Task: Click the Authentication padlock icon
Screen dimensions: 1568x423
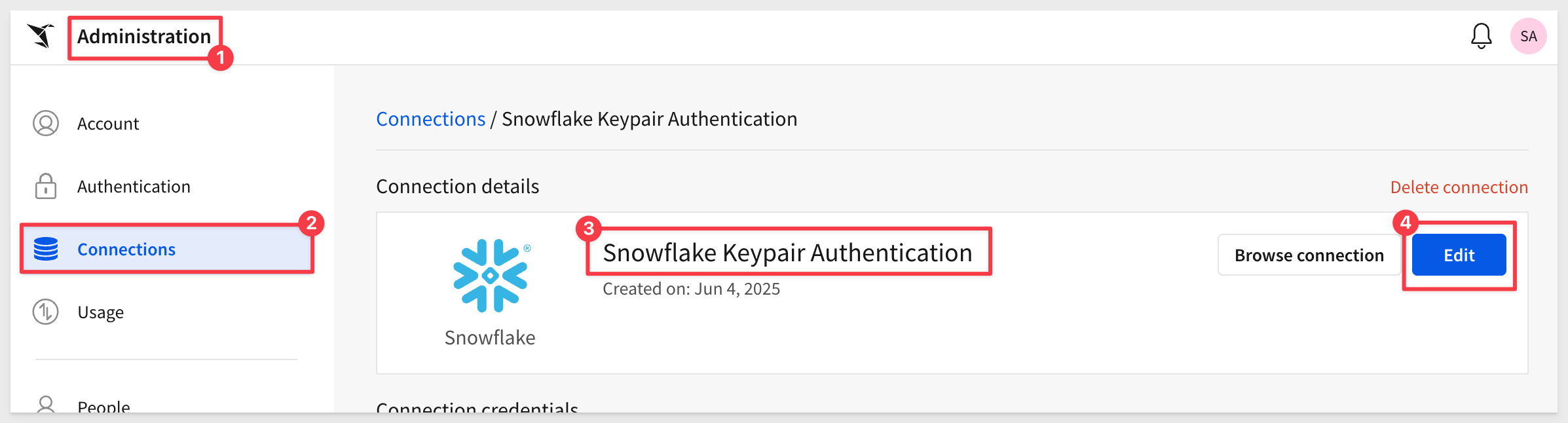Action: (46, 186)
